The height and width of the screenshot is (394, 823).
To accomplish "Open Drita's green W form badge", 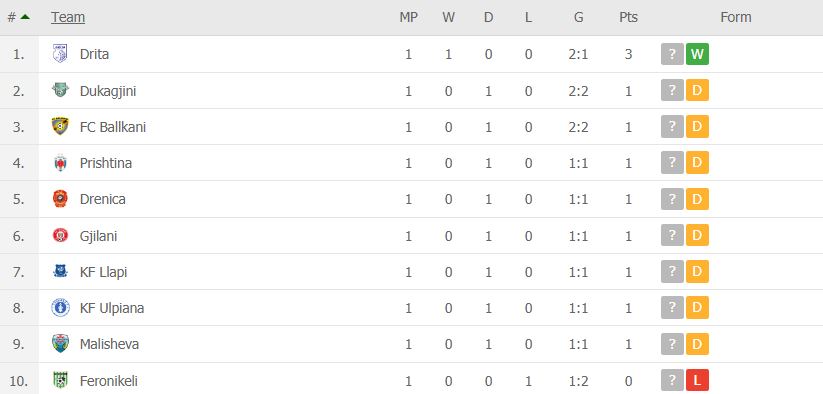I will click(x=697, y=54).
